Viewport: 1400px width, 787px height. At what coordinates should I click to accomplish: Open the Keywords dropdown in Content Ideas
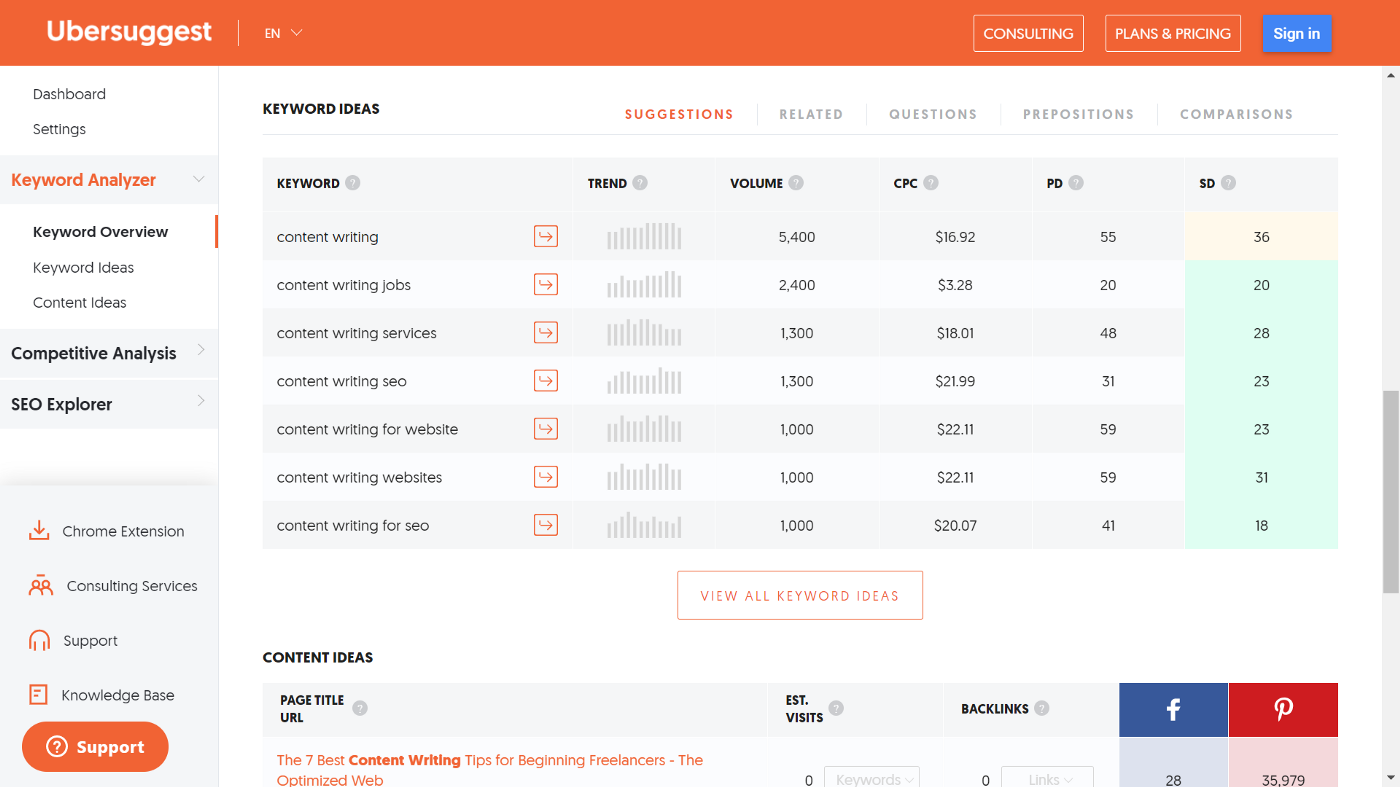click(x=871, y=777)
